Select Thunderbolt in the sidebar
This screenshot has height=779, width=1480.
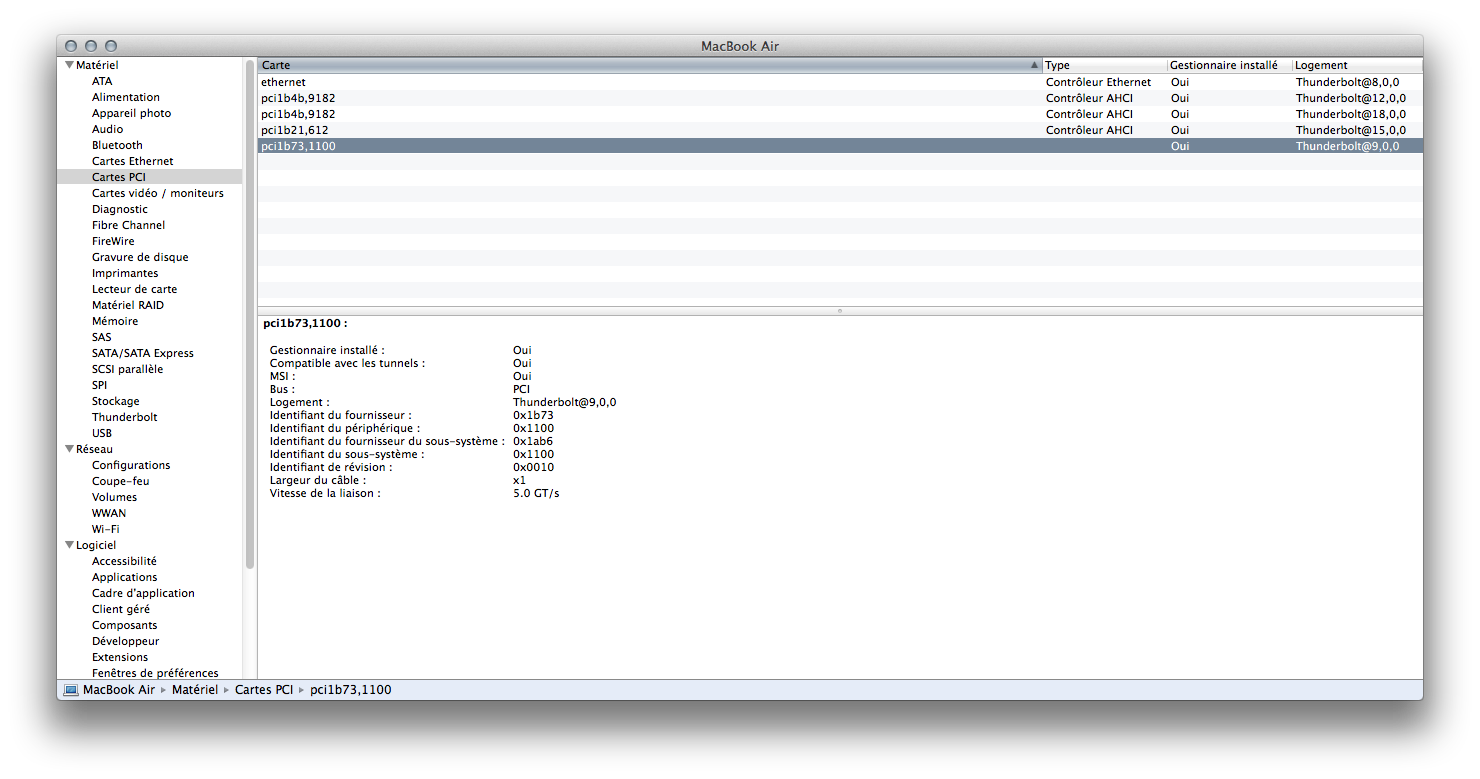[x=125, y=417]
